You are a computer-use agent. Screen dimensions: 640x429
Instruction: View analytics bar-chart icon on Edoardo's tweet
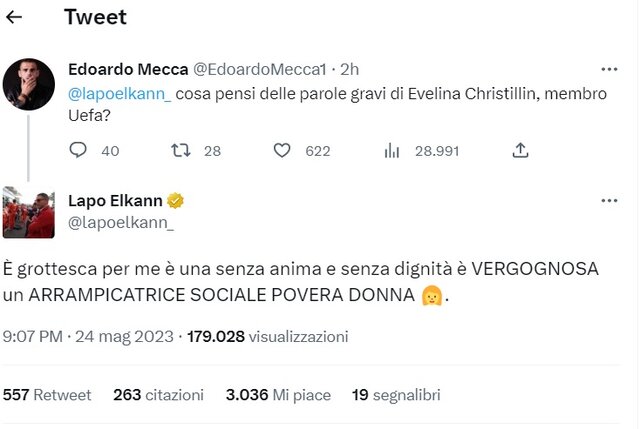coord(392,151)
